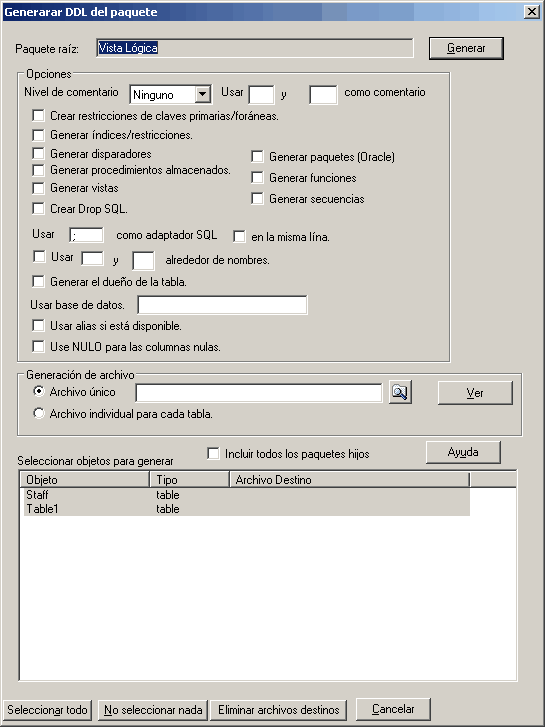
Task: Sort by Objeto column header
Action: tap(85, 479)
